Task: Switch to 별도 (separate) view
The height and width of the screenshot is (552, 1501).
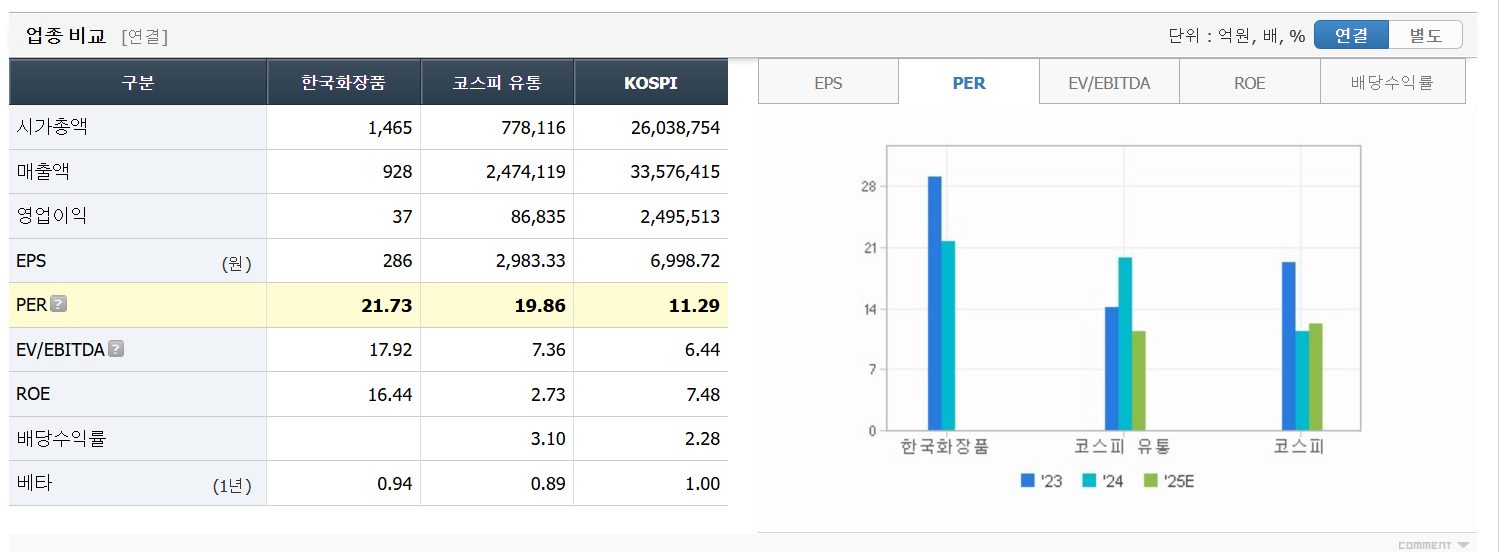Action: [1426, 35]
